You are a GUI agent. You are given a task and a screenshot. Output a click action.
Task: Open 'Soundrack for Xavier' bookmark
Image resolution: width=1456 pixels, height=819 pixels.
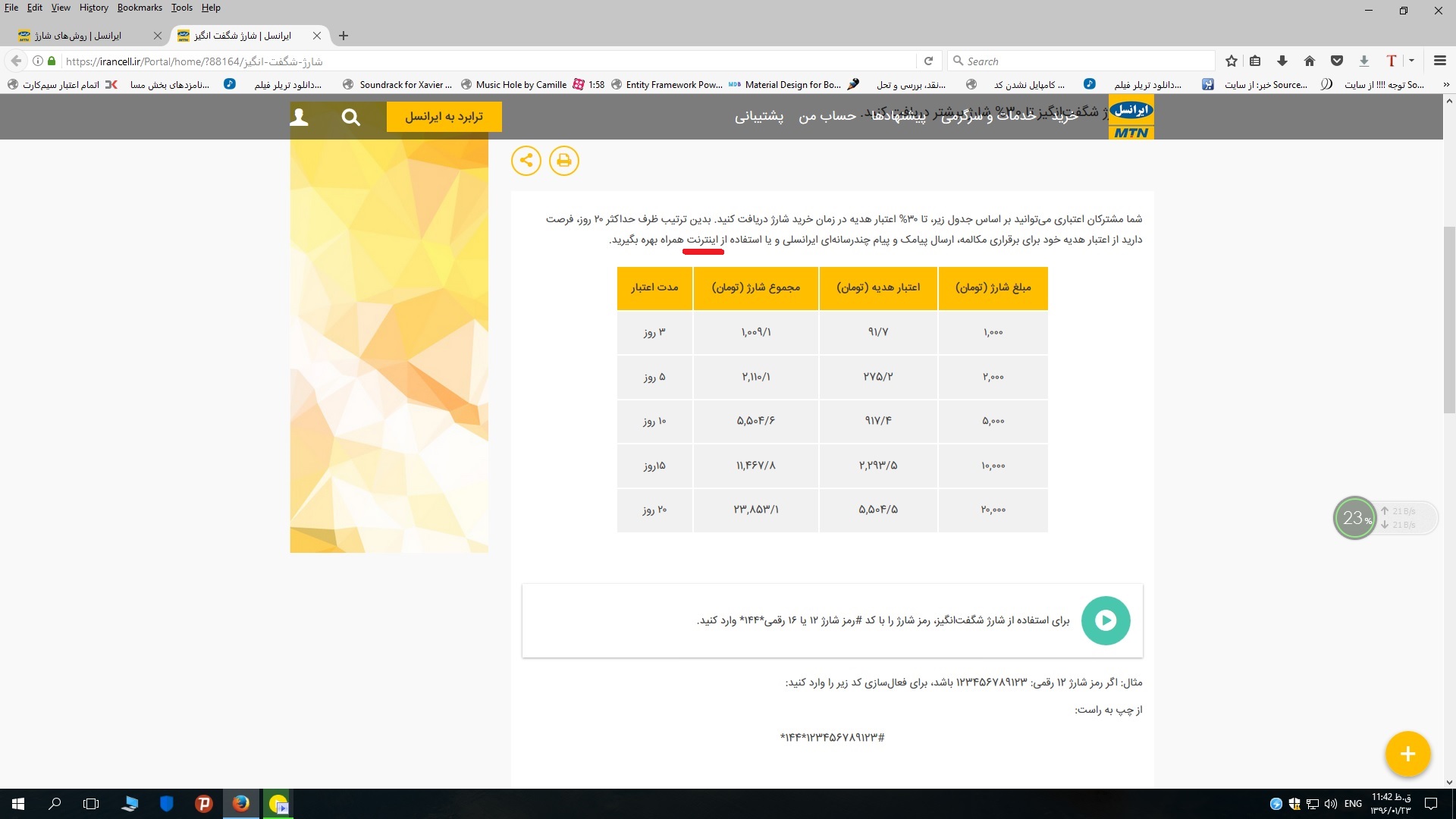coord(397,85)
